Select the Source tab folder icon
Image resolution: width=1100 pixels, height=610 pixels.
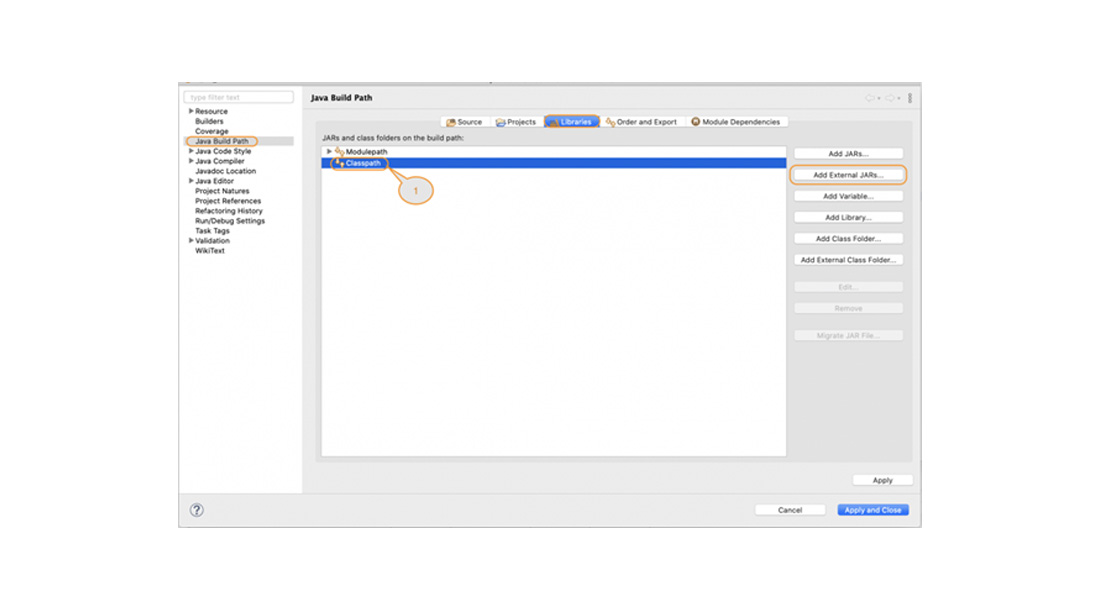point(452,121)
